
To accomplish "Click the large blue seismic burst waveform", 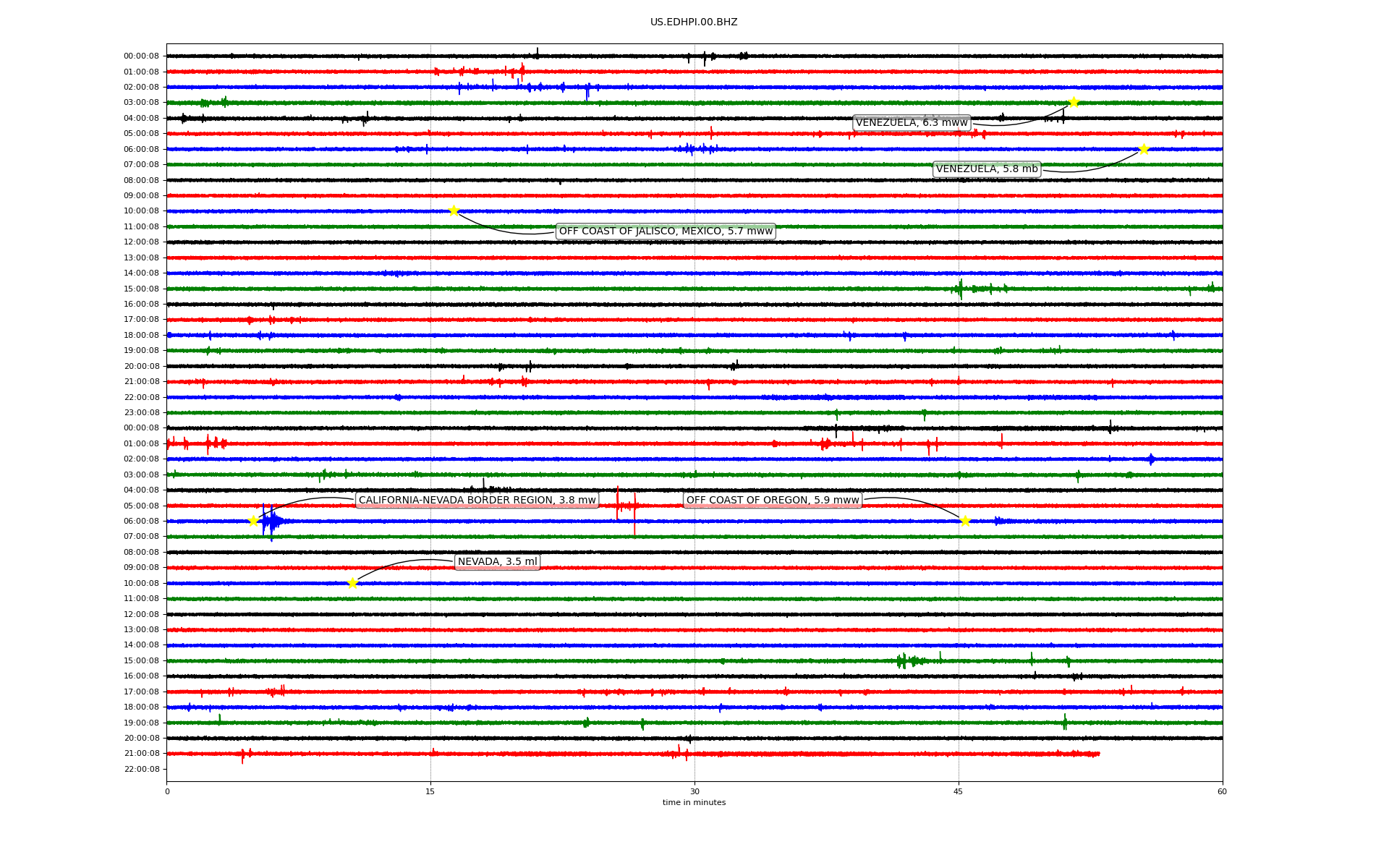I will [x=271, y=521].
